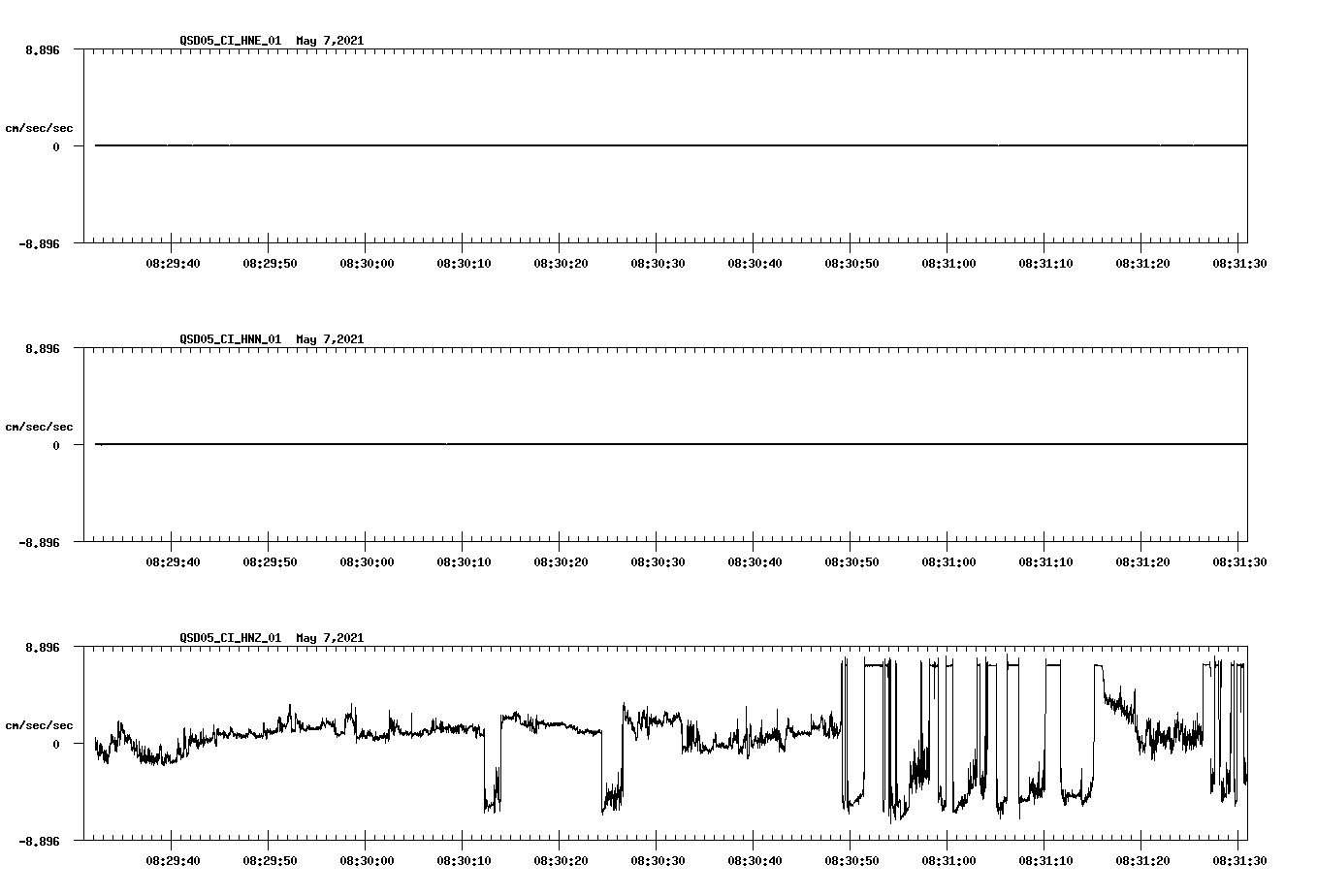Click the -8.896 lower amplitude label
The height and width of the screenshot is (896, 1317).
(39, 245)
